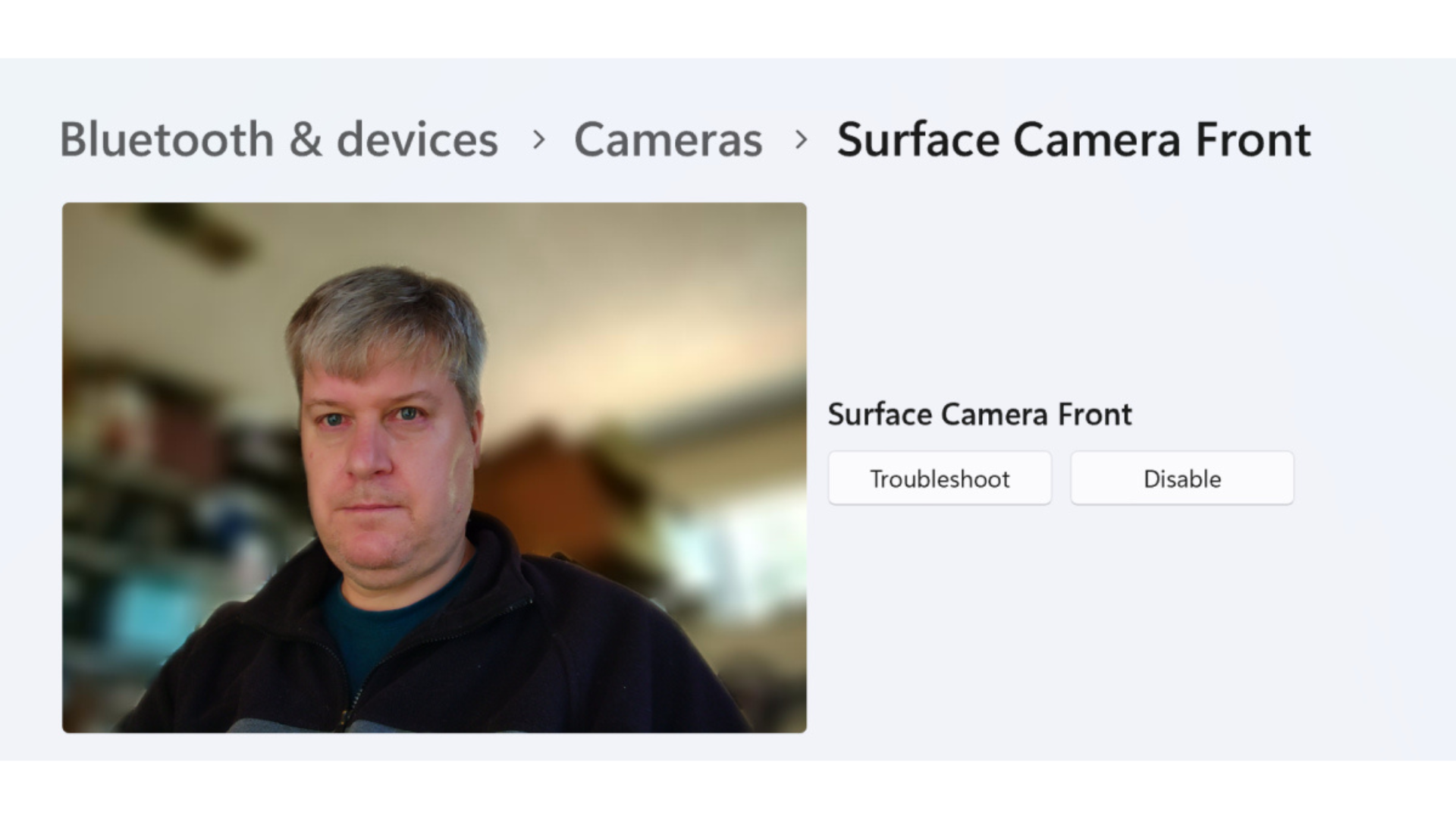1456x819 pixels.
Task: Start camera troubleshooting
Action: [x=939, y=479]
